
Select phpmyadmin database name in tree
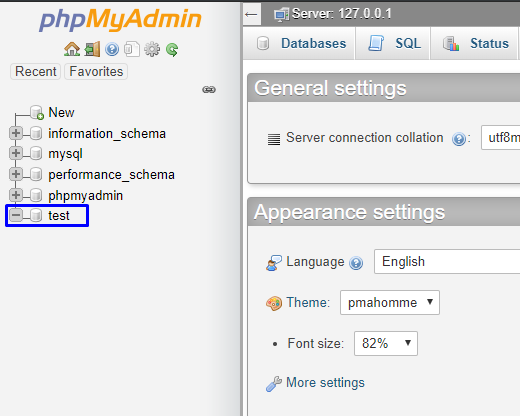click(86, 196)
